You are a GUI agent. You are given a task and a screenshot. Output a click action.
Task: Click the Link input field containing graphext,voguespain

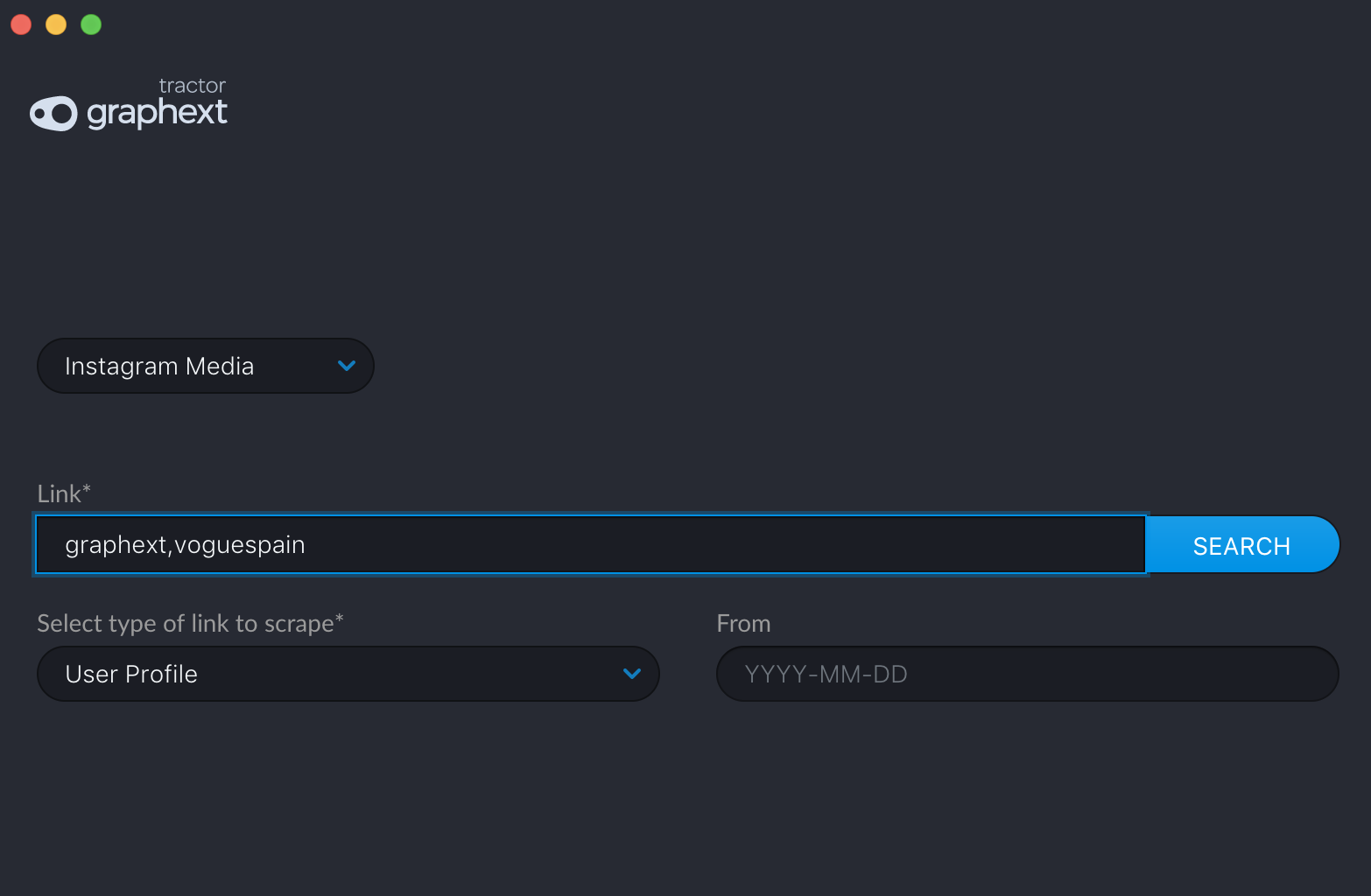pos(590,545)
